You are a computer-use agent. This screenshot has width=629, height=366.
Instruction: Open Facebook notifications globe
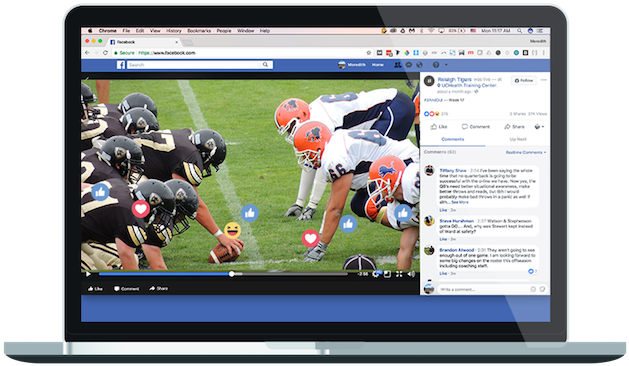tap(420, 65)
